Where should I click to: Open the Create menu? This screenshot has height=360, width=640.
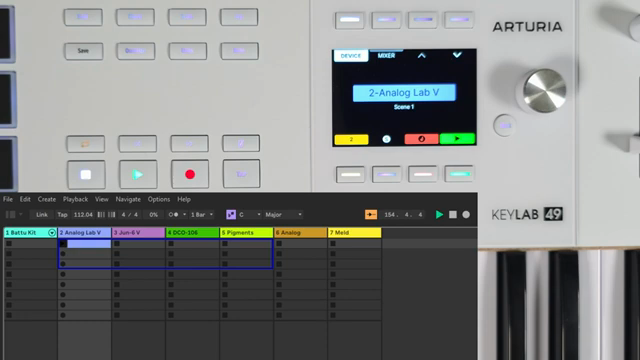47,199
